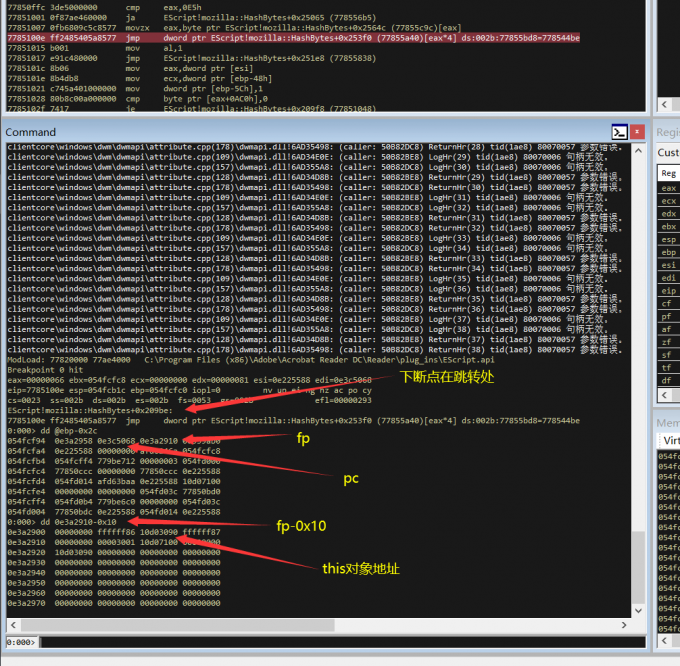Click the Command panel title label
Viewport: 680px width, 666px height.
point(30,132)
